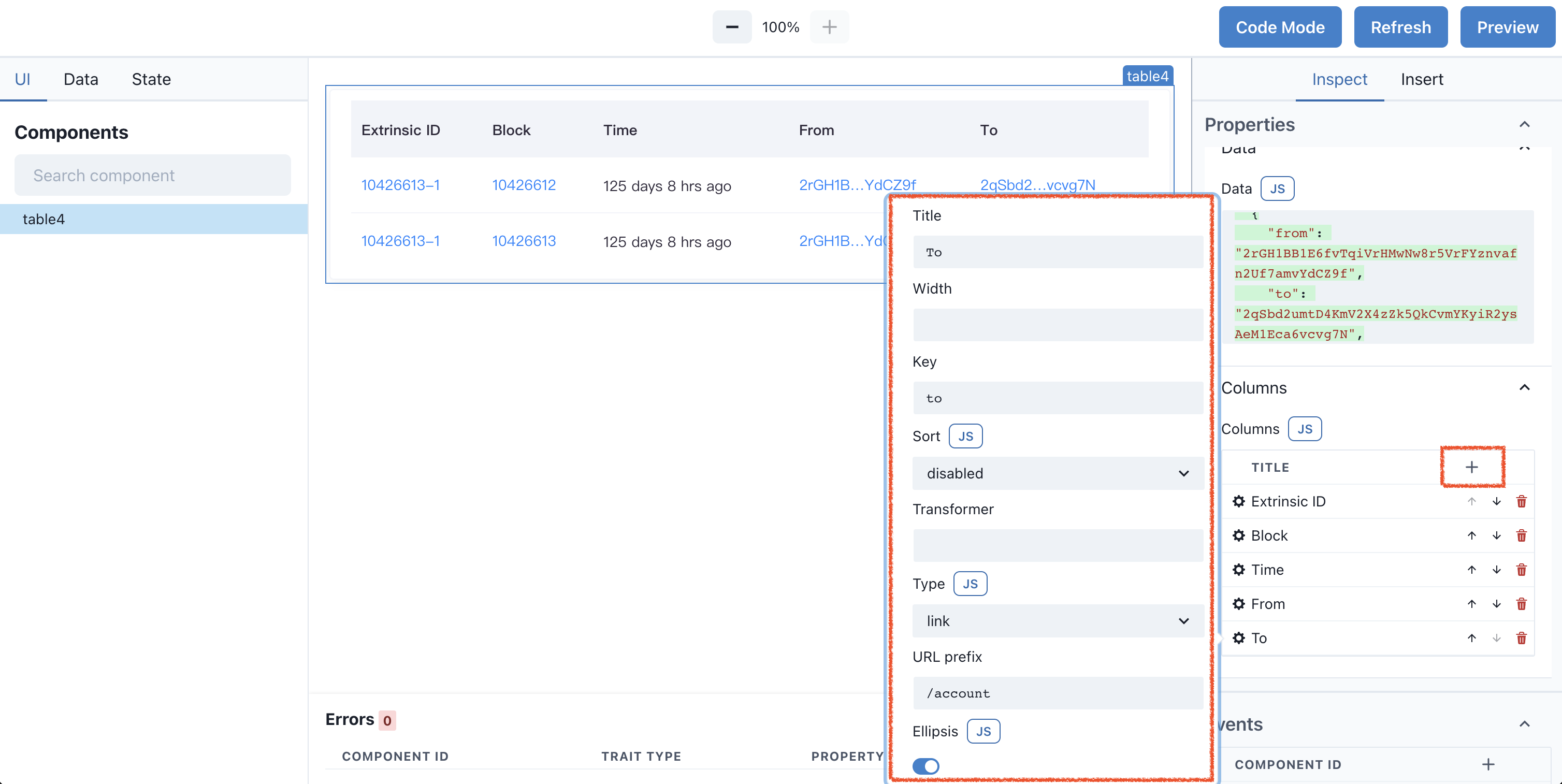Edit the URL prefix /account field
This screenshot has height=784, width=1562.
(x=1058, y=693)
